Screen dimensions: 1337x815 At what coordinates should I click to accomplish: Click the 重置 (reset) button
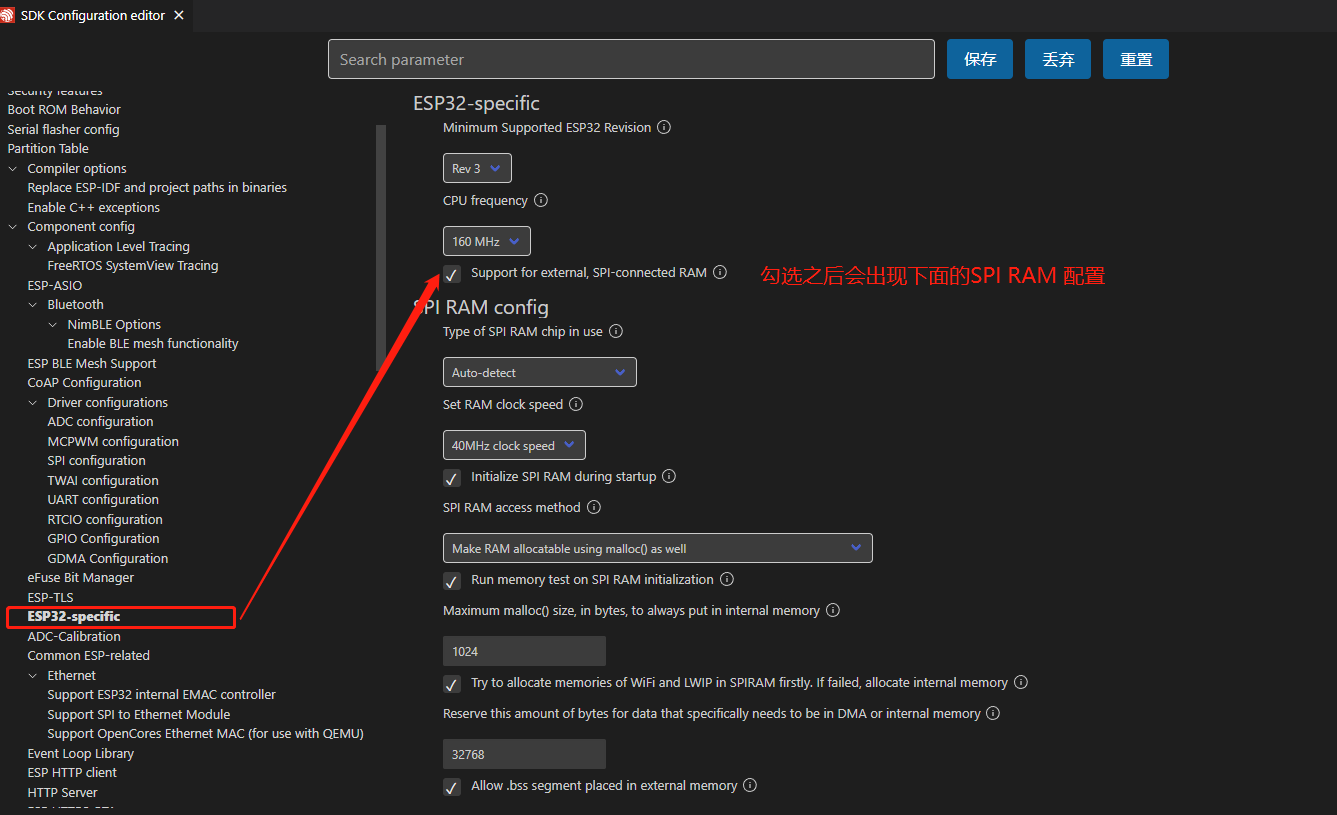[x=1136, y=59]
